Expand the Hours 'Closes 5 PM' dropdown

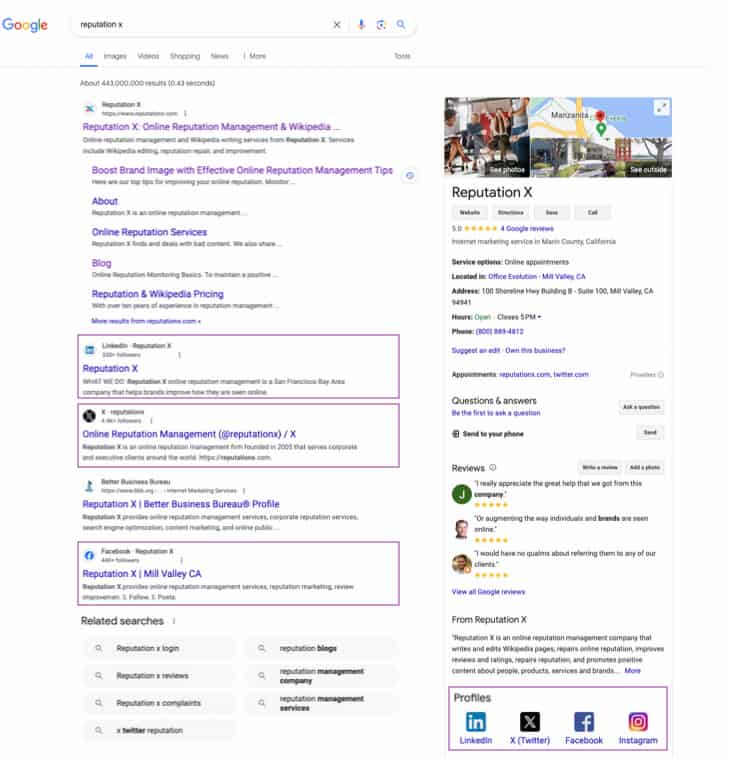coord(519,317)
